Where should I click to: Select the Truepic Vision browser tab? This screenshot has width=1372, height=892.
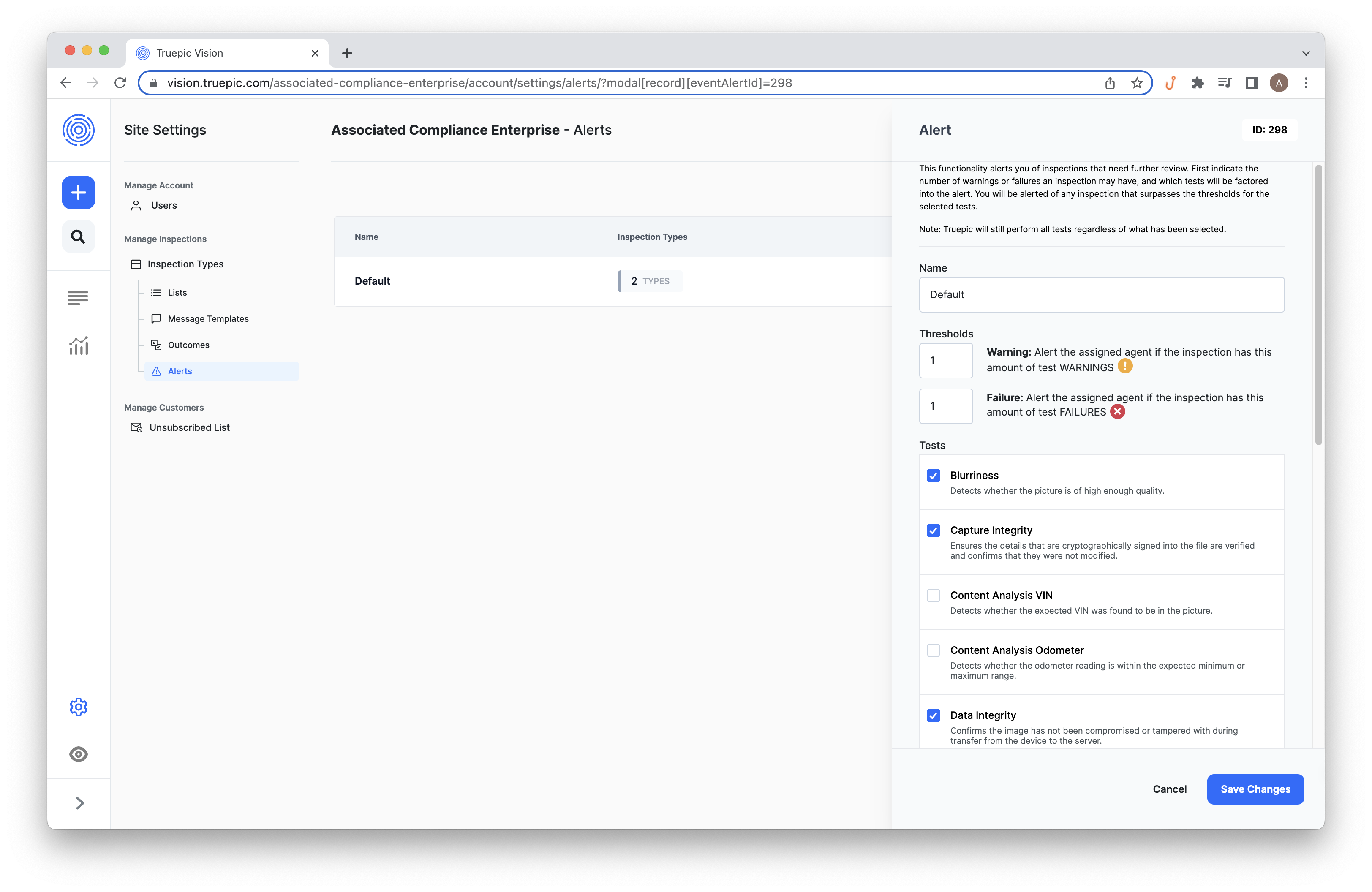(227, 53)
